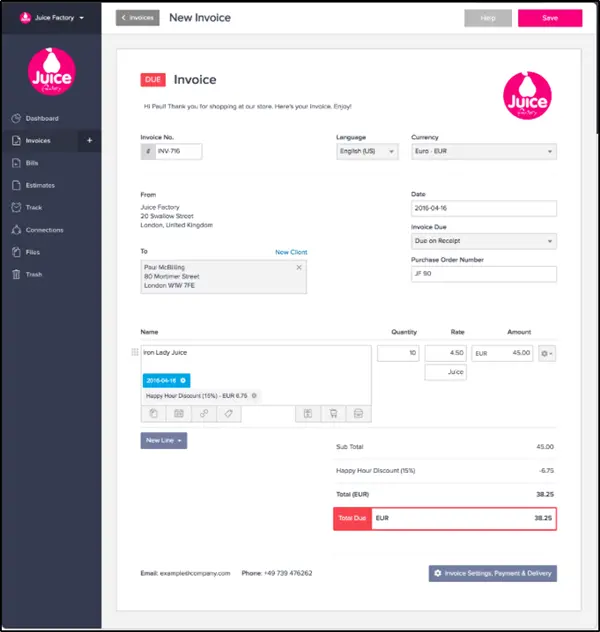Image resolution: width=600 pixels, height=632 pixels.
Task: Click the Juice Factory sidebar logo
Action: (52, 72)
